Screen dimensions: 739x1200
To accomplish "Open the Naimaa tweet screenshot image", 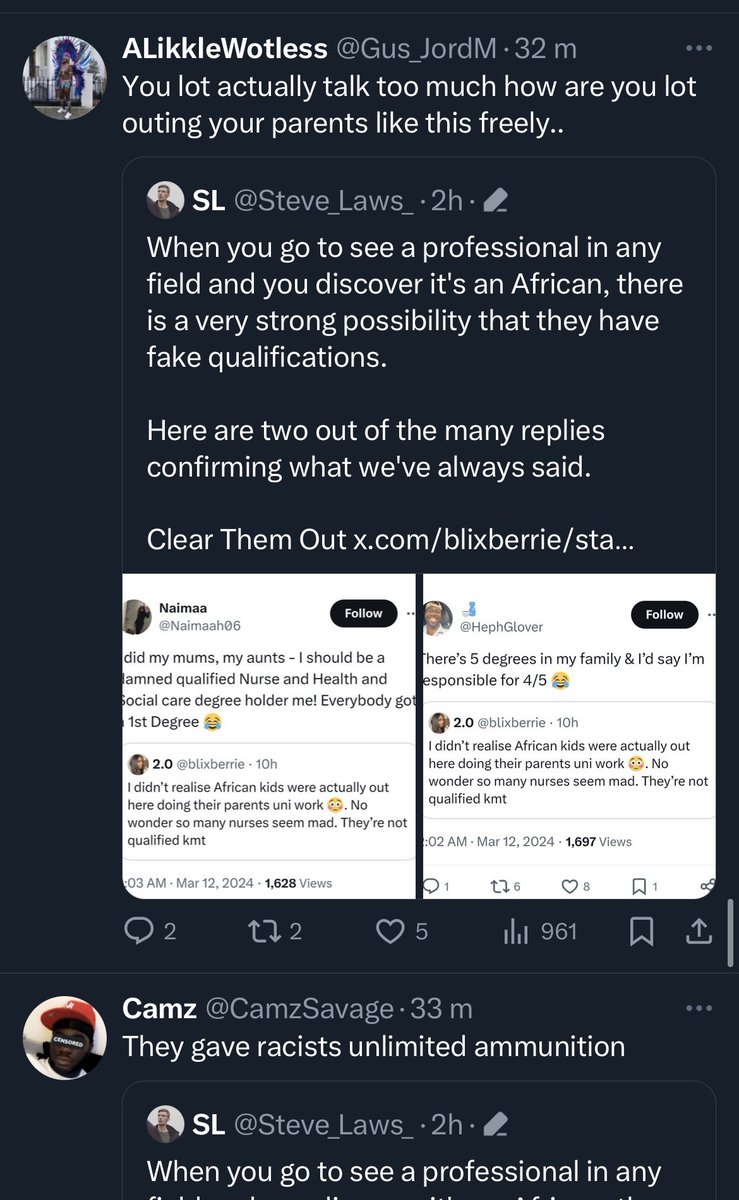I will tap(268, 736).
